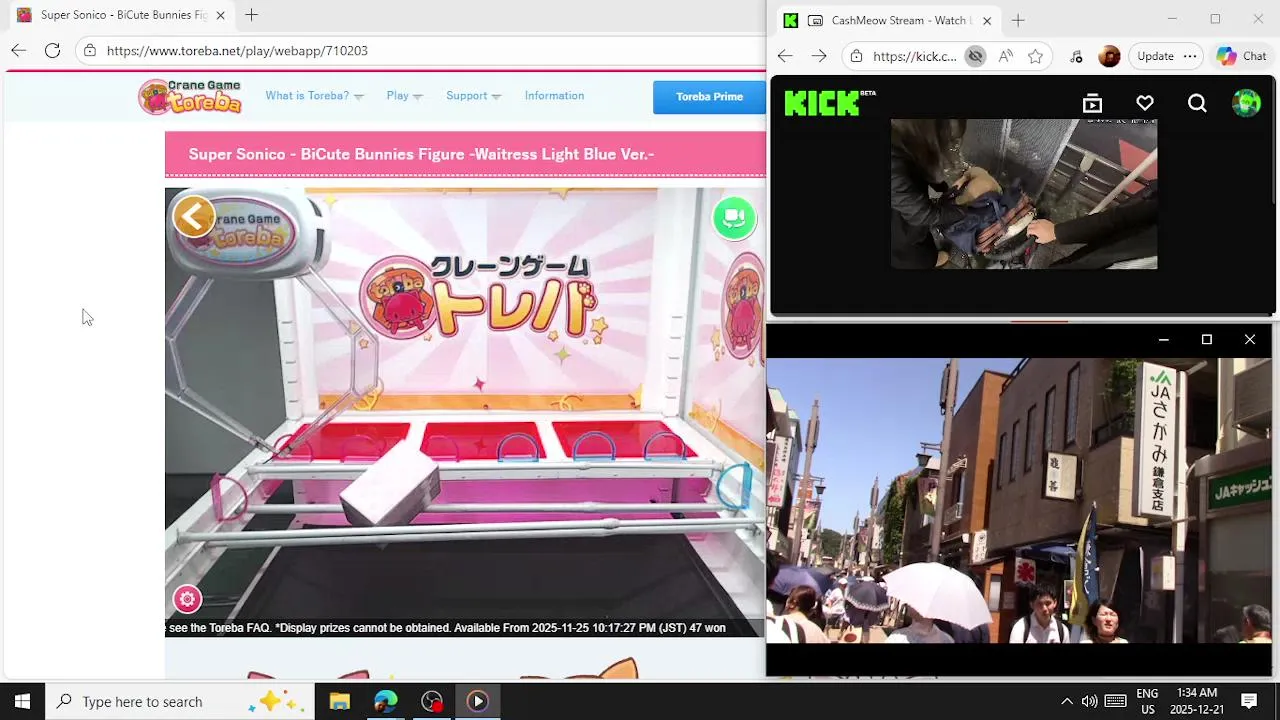1280x720 pixels.
Task: Click the Edge Update button
Action: pos(1156,56)
